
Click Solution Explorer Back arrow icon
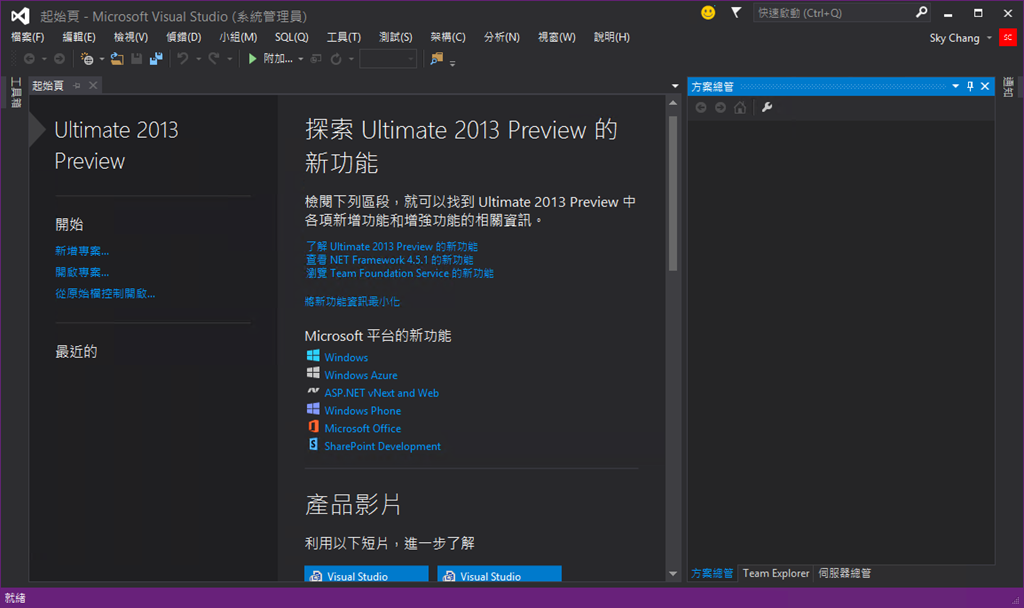(x=701, y=107)
